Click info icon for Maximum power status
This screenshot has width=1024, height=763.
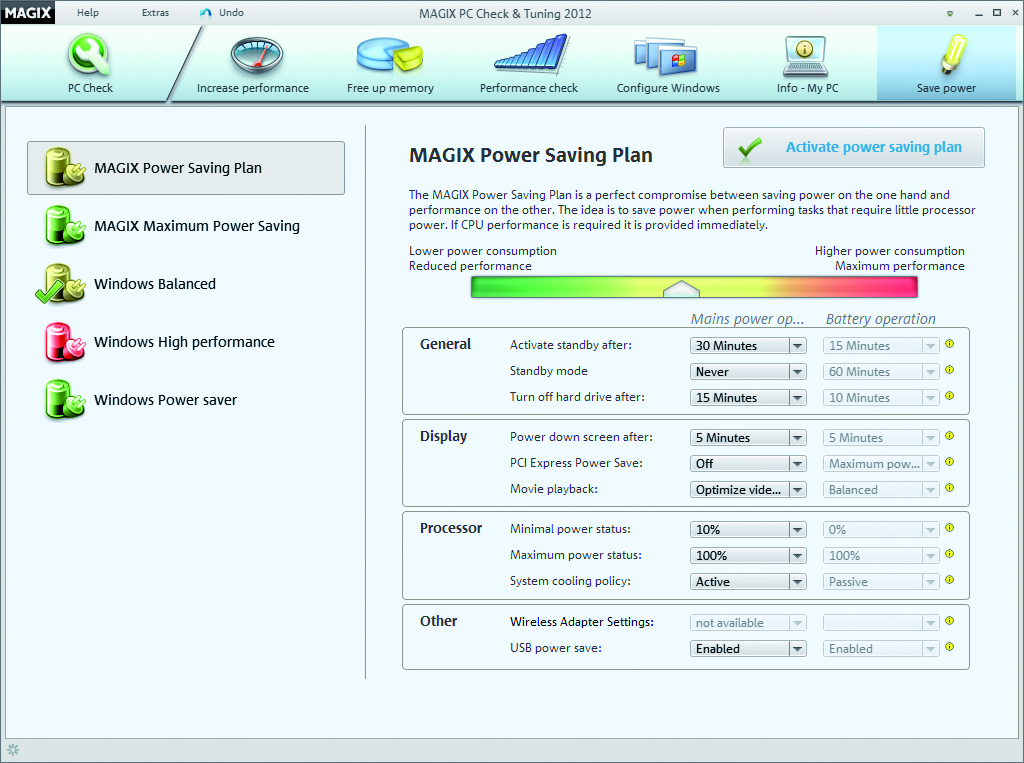pyautogui.click(x=950, y=554)
